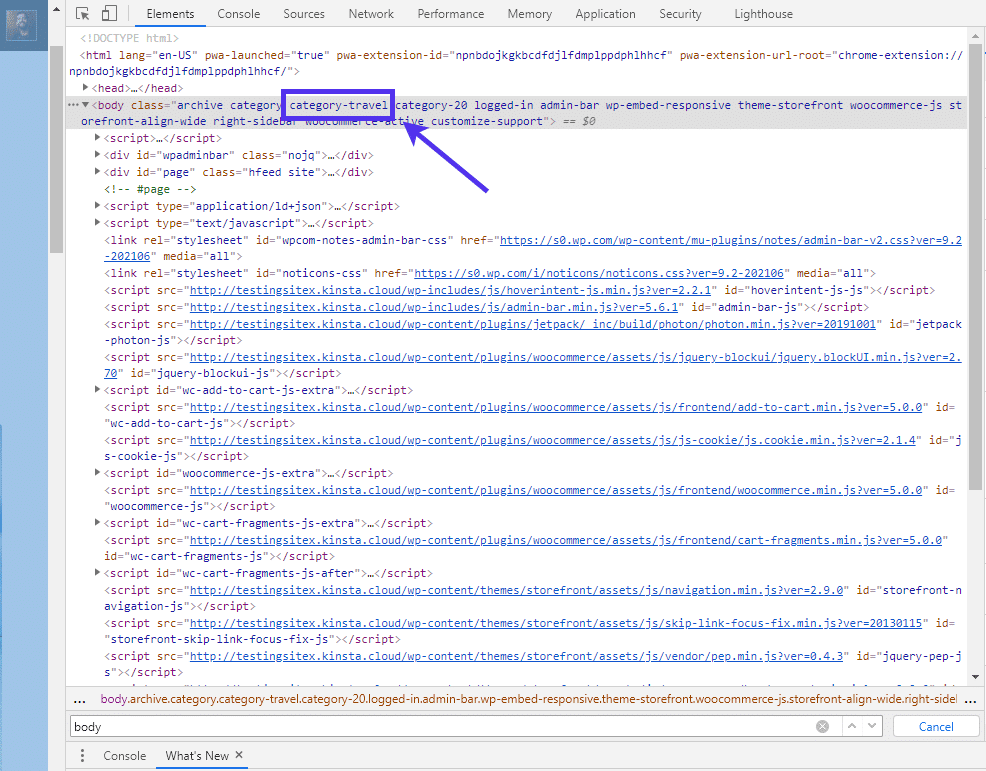Viewport: 986px width, 771px height.
Task: Collapse the body element node
Action: coord(86,105)
